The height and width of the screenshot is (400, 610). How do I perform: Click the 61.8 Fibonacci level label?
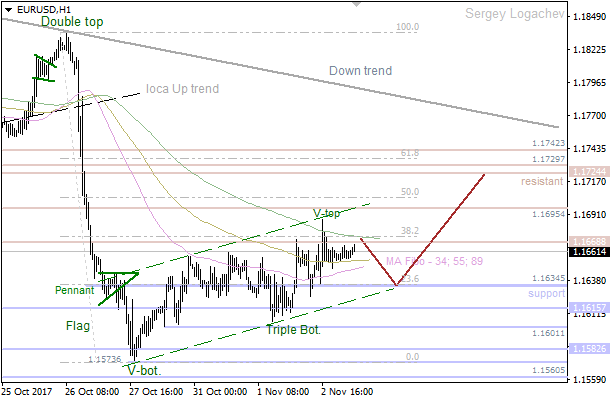coord(409,154)
